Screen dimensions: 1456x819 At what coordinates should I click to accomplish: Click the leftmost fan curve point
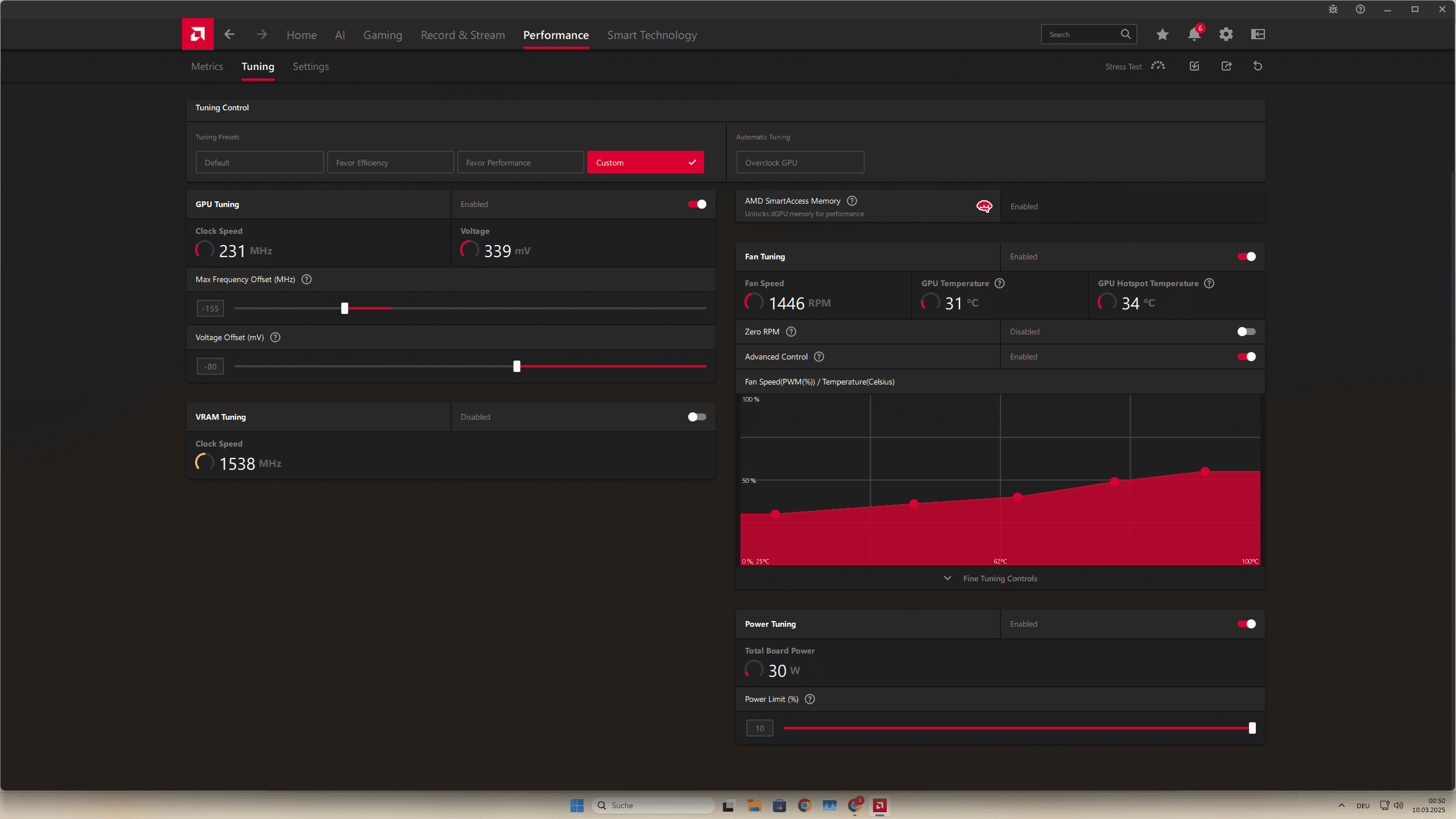click(775, 514)
